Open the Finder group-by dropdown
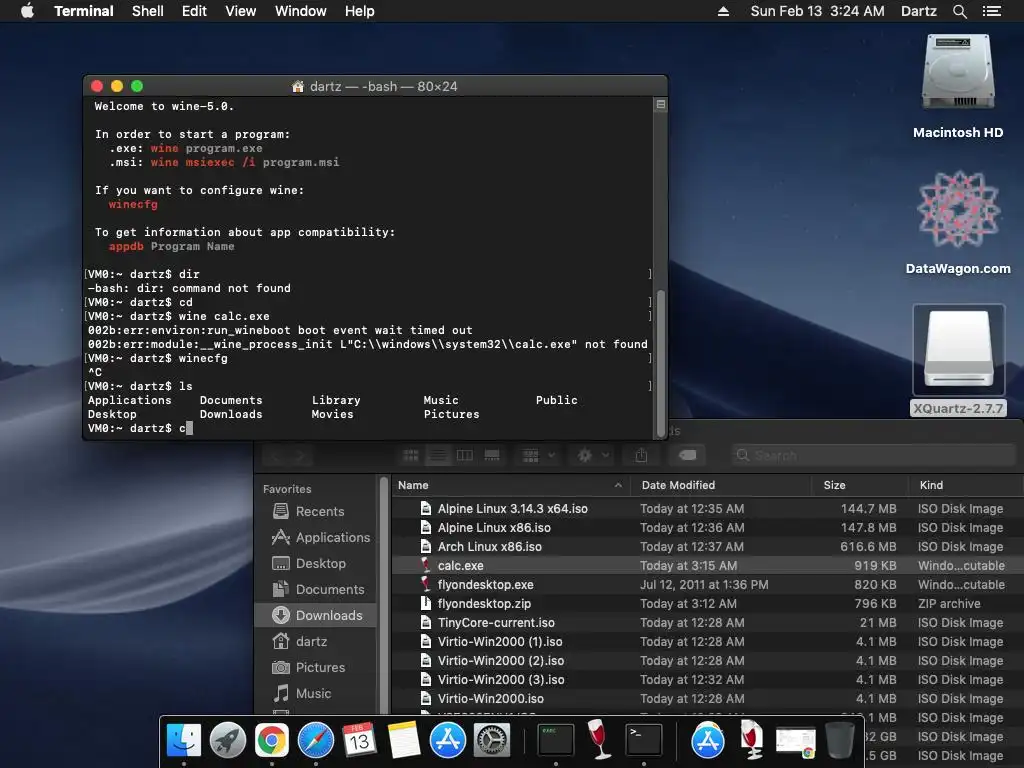The image size is (1024, 768). point(539,455)
